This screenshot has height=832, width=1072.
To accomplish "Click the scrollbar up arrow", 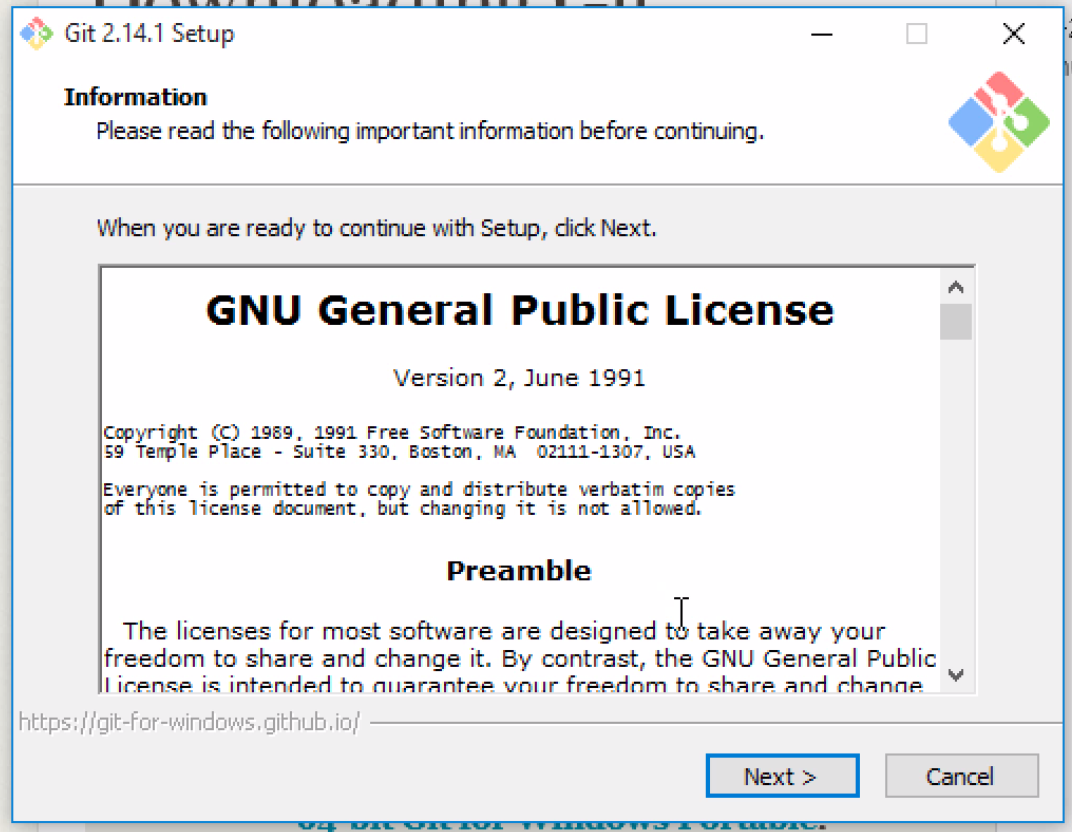I will [x=956, y=285].
